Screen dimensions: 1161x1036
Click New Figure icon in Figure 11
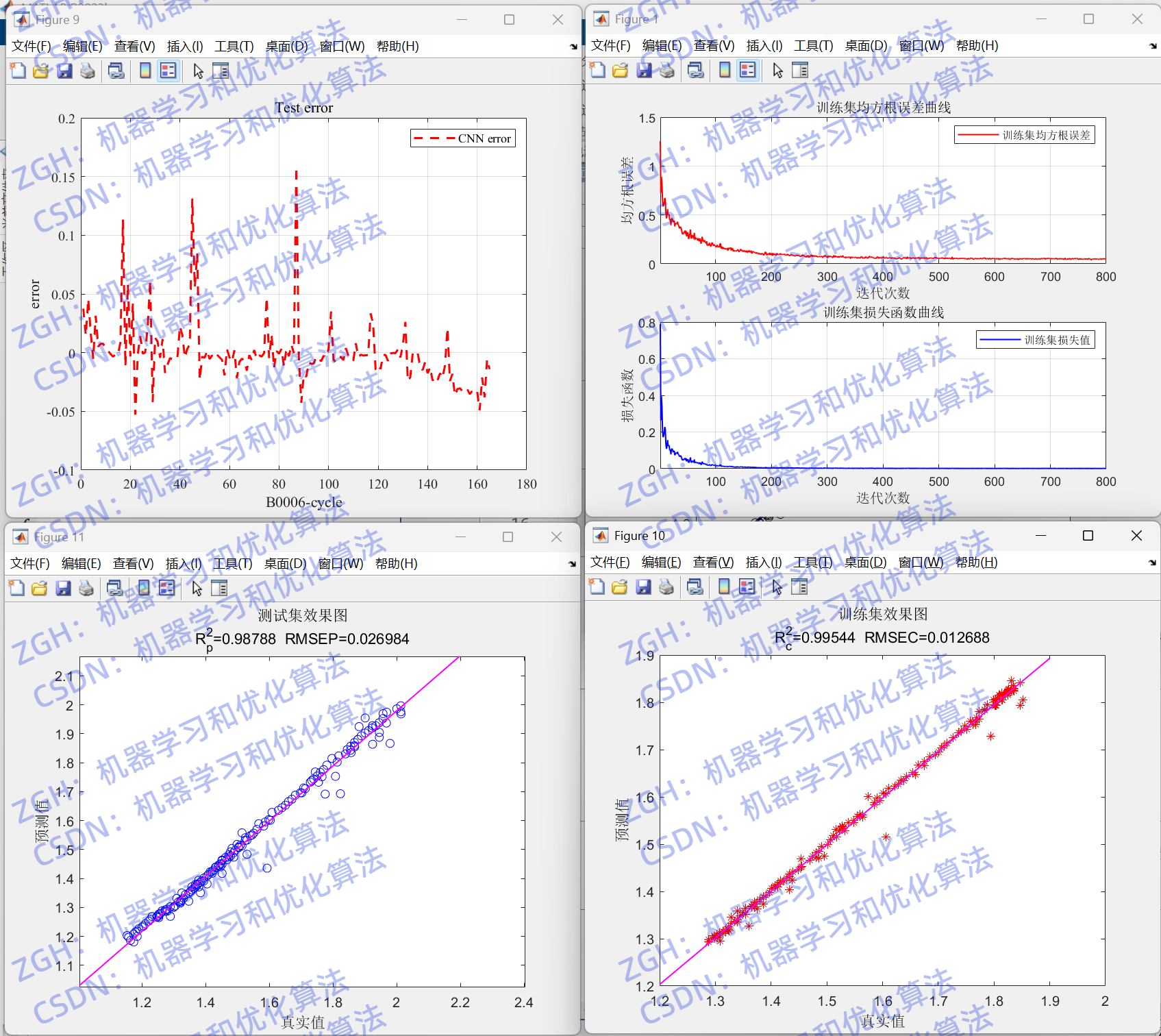coord(16,588)
